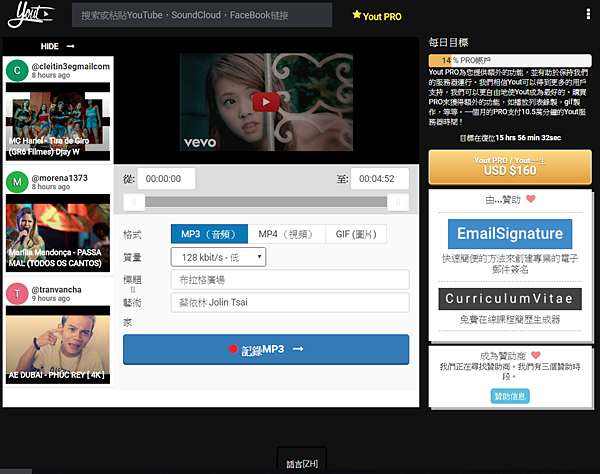Select the MP3 audio format tab
The width and height of the screenshot is (600, 474).
[x=209, y=234]
